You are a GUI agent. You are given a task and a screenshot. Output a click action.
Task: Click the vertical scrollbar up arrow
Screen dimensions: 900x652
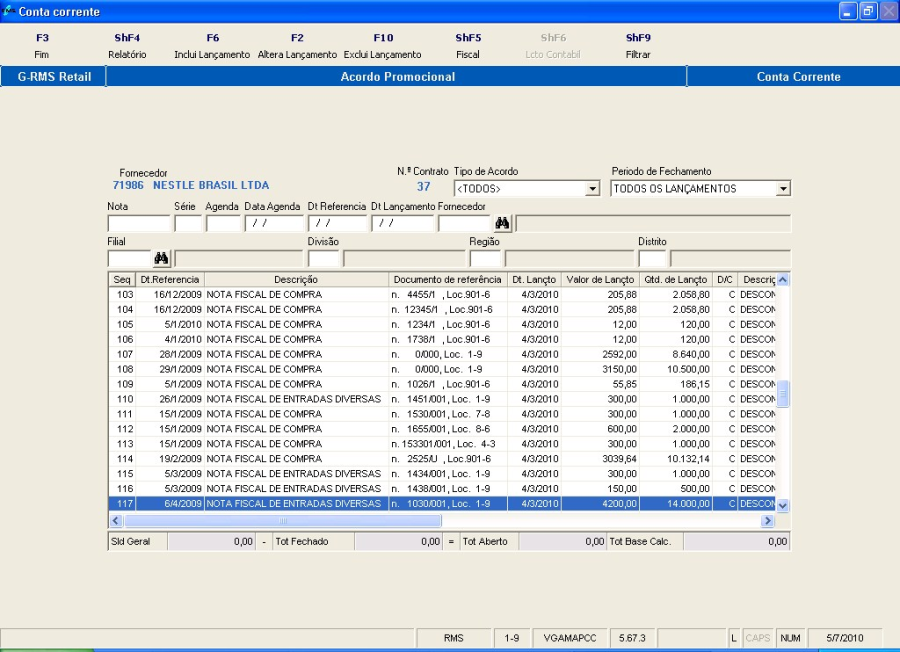(x=782, y=280)
